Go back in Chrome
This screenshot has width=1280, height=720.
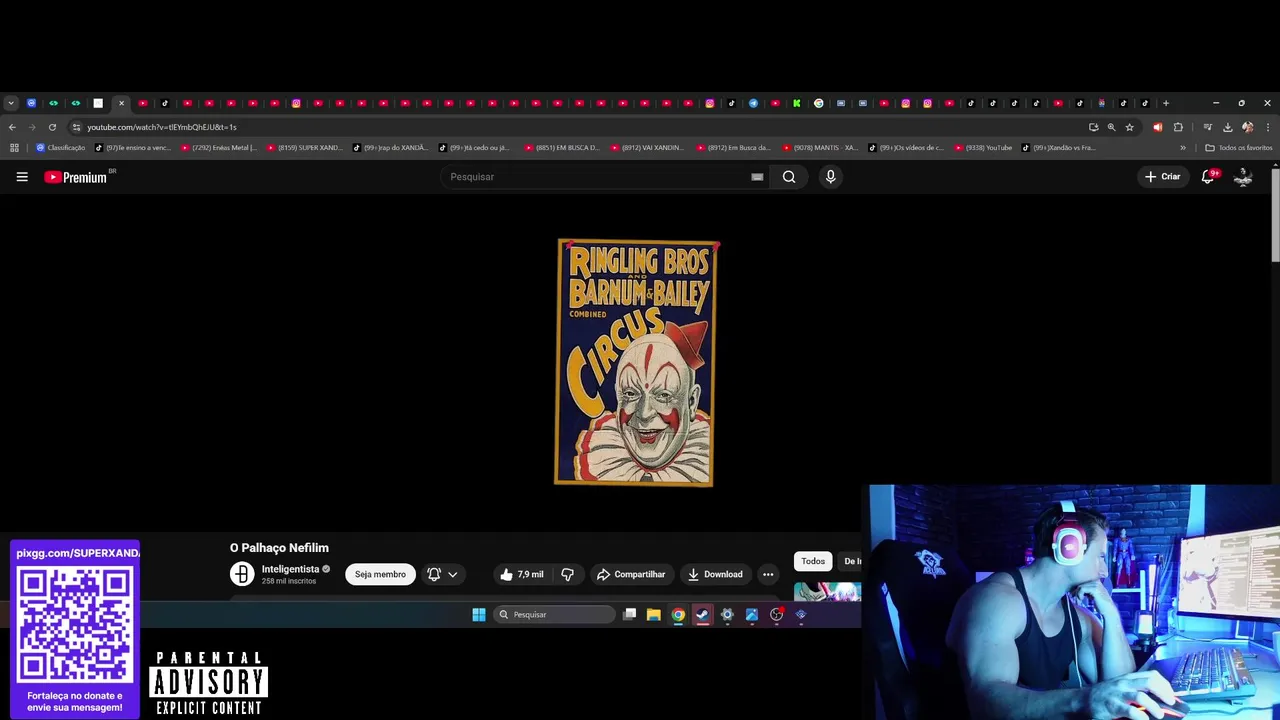[12, 127]
